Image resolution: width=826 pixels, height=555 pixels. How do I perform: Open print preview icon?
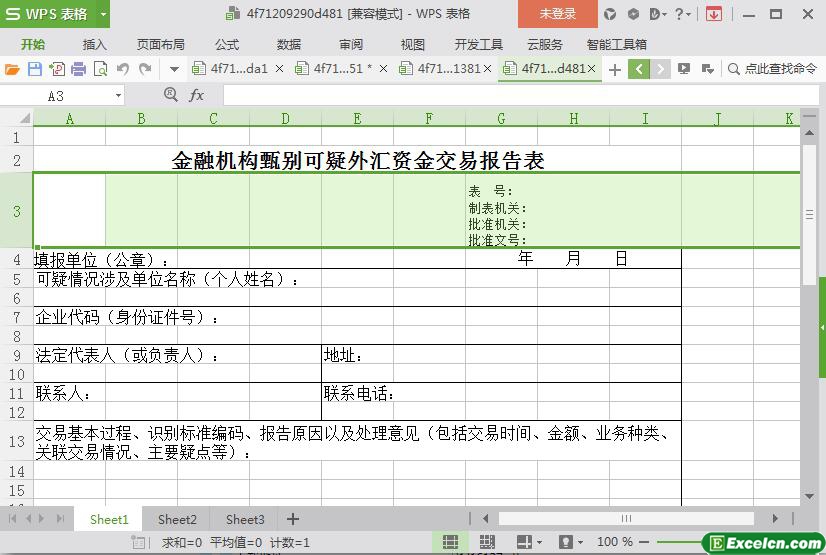click(x=100, y=69)
